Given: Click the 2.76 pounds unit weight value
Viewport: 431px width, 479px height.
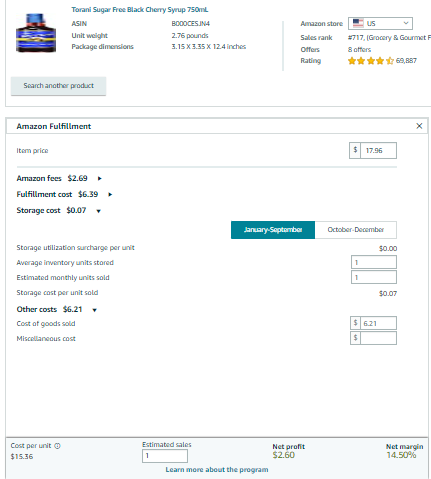Looking at the screenshot, I should pos(190,35).
